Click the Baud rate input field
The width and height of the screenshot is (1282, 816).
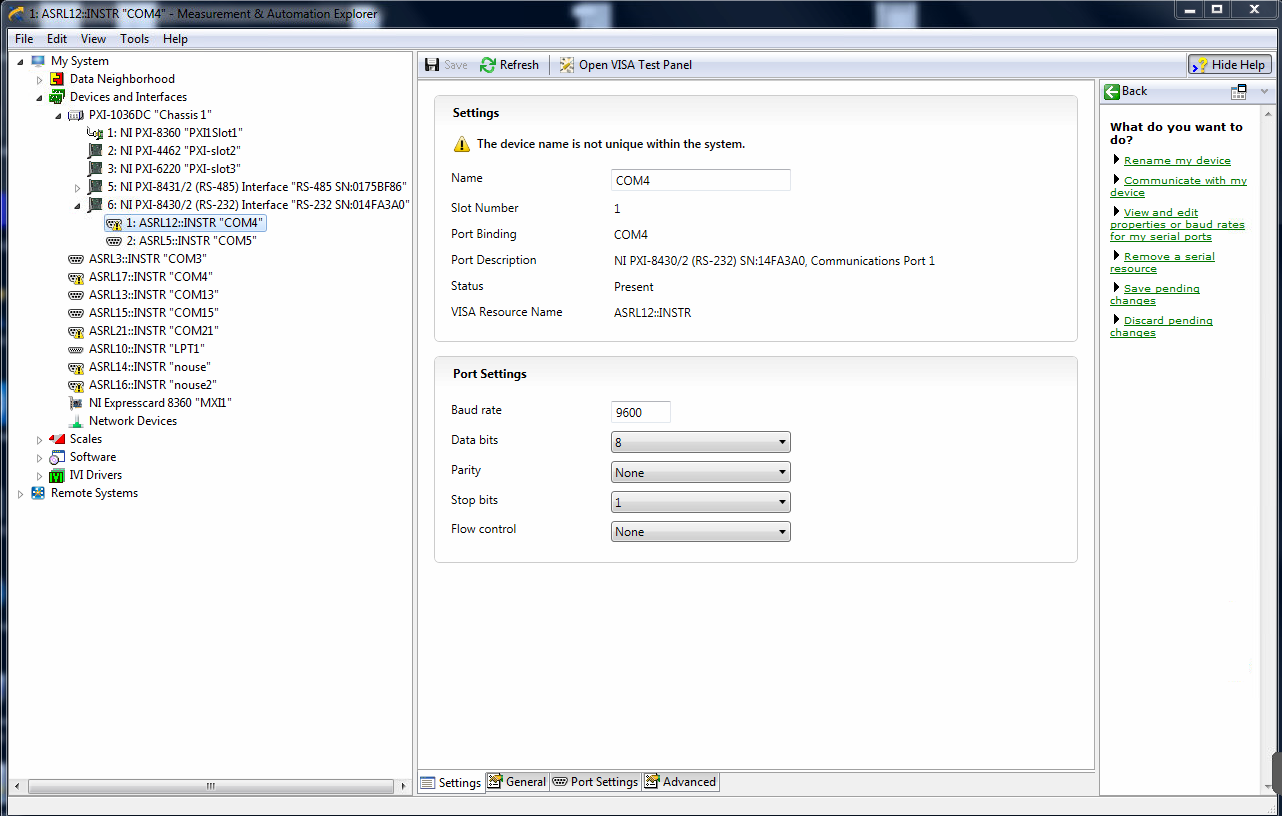[640, 412]
